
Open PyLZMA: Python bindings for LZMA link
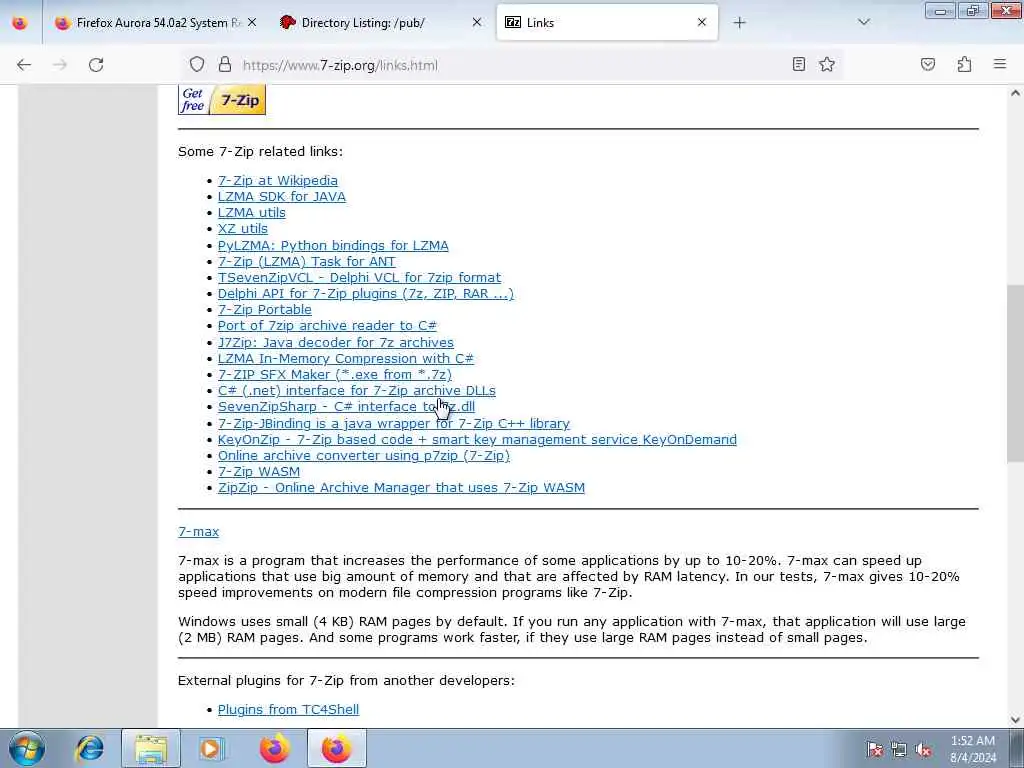click(333, 246)
